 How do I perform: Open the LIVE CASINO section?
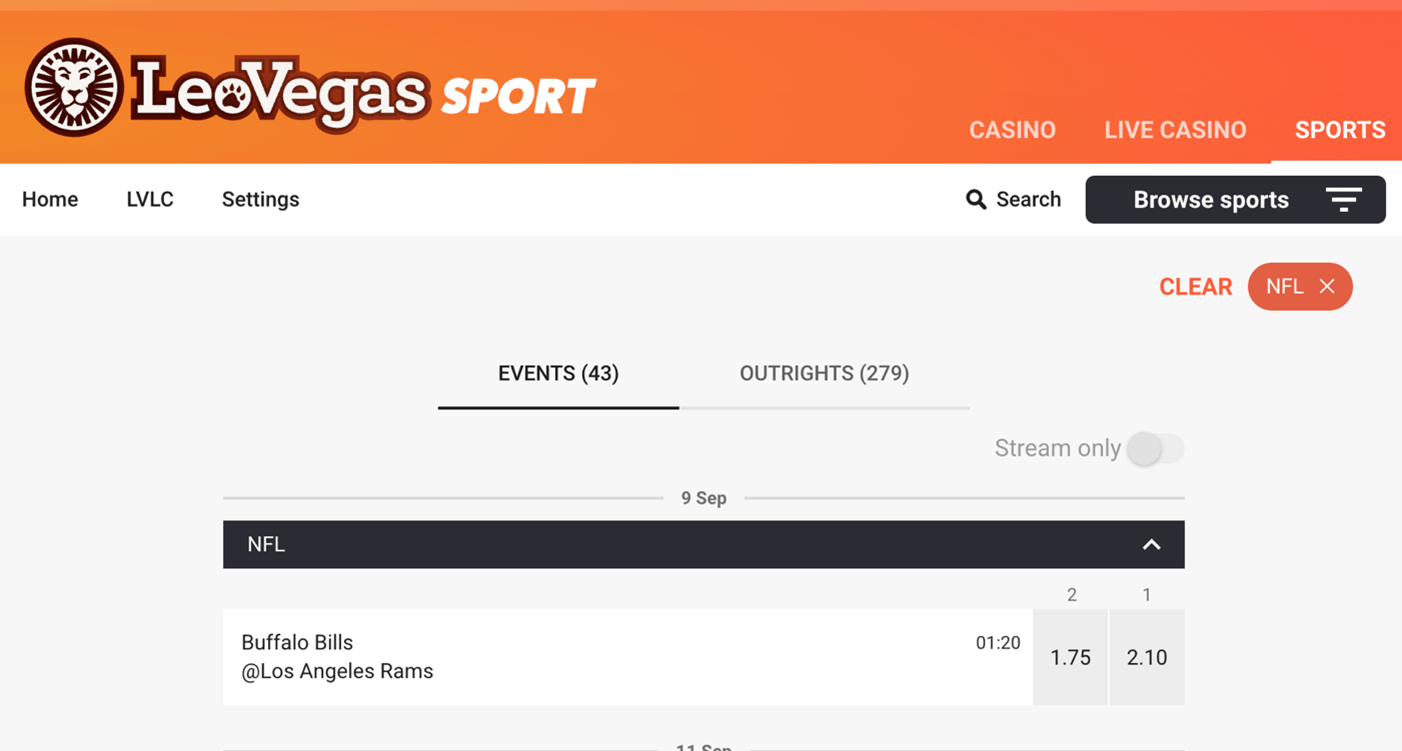coord(1175,130)
